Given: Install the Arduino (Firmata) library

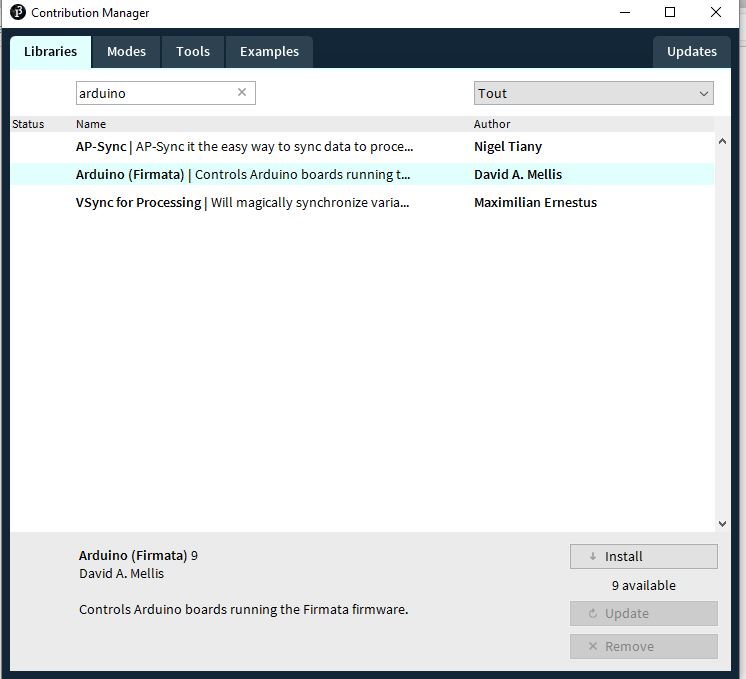Looking at the screenshot, I should pos(644,556).
